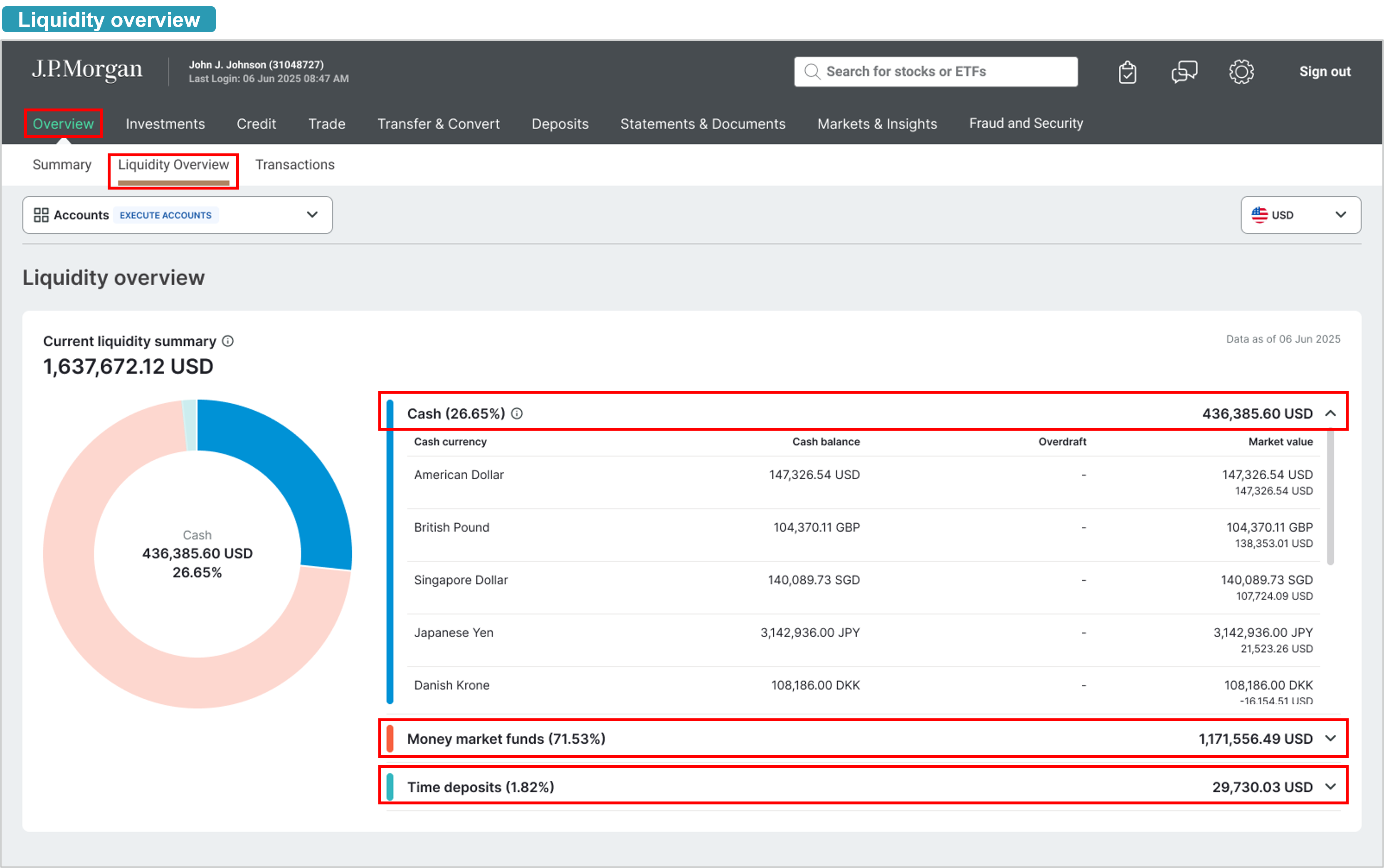This screenshot has width=1384, height=868.
Task: Expand the Time deposits section
Action: click(1331, 787)
